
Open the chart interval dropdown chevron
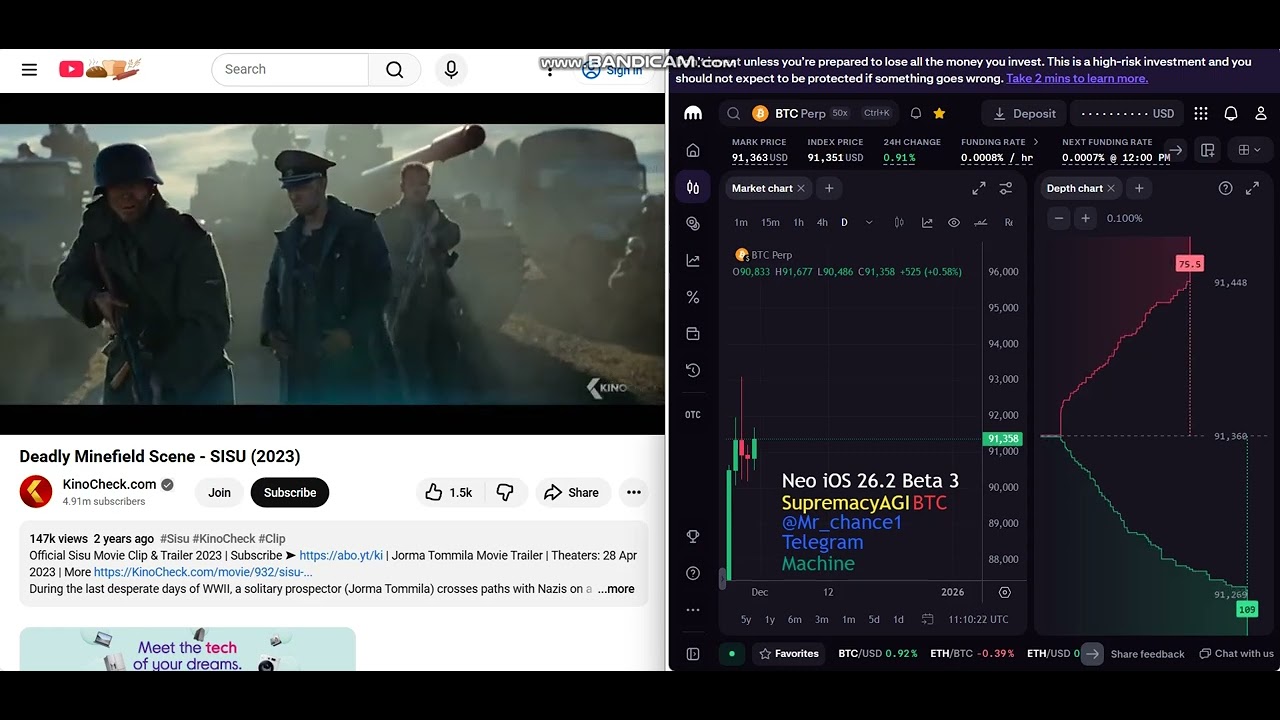(x=869, y=222)
